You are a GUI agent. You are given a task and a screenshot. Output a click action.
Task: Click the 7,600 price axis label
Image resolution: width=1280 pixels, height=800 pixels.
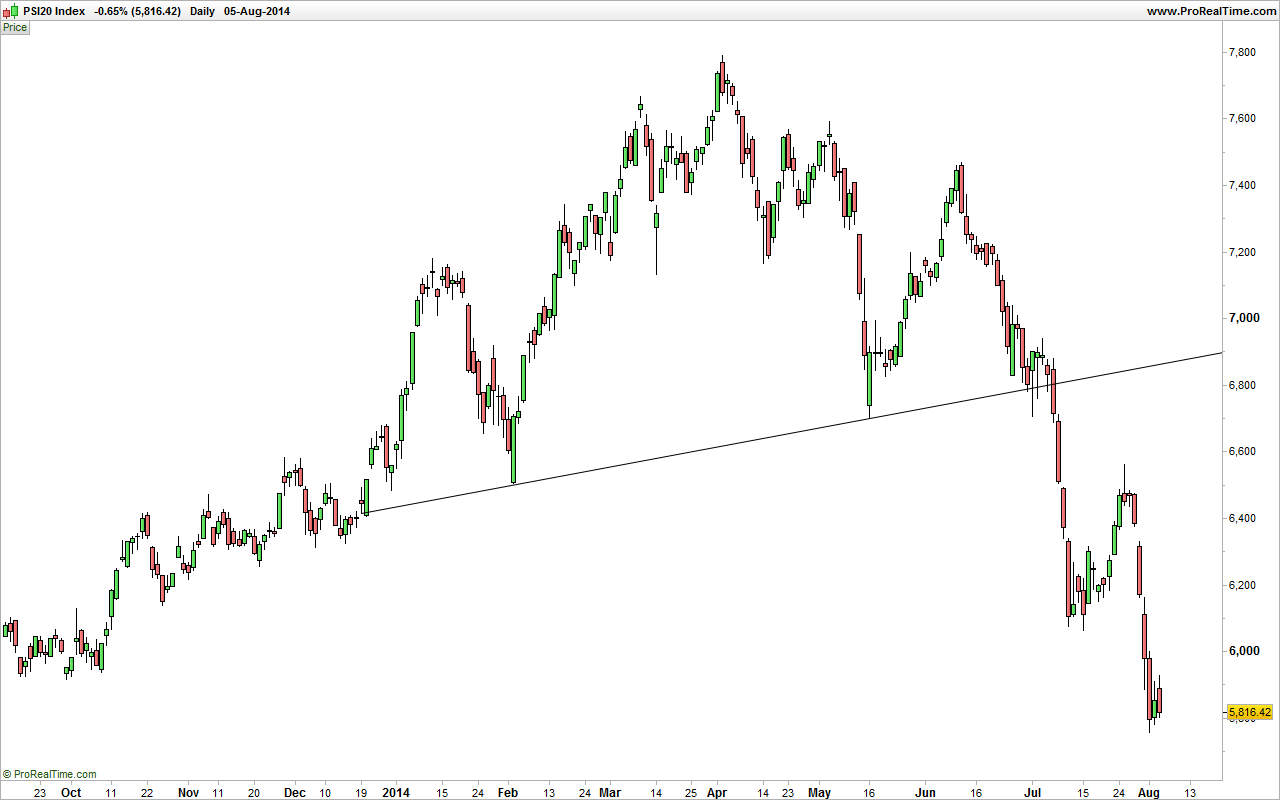1243,119
